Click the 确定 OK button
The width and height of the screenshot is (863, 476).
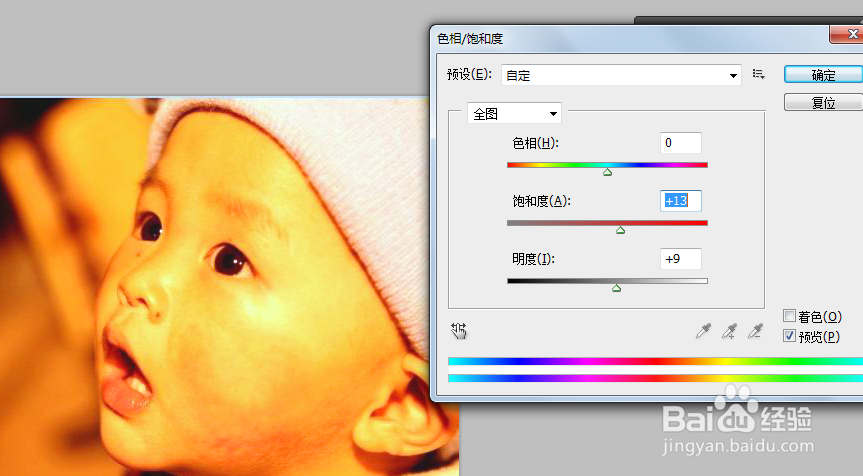click(x=823, y=75)
